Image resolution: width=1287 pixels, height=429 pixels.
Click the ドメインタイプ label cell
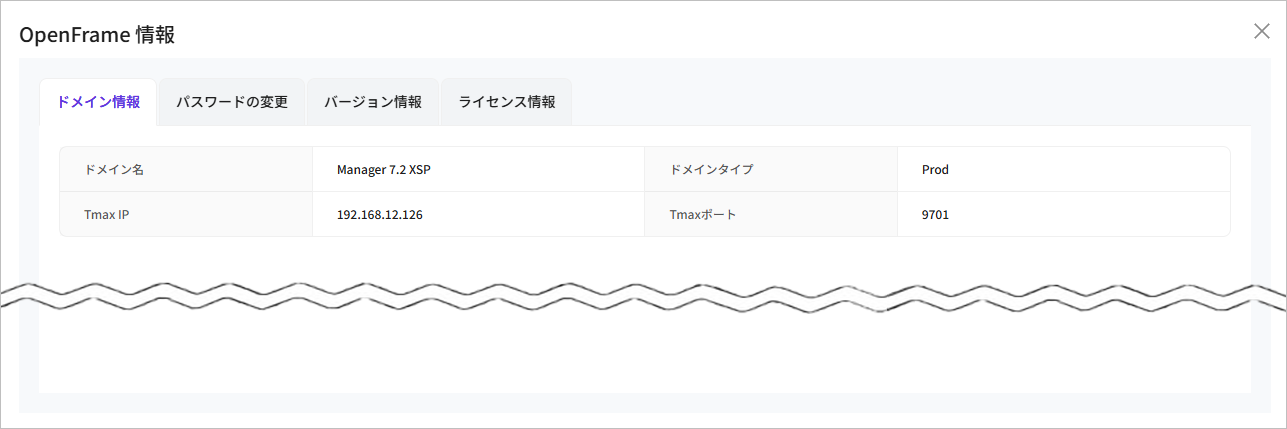(x=711, y=170)
